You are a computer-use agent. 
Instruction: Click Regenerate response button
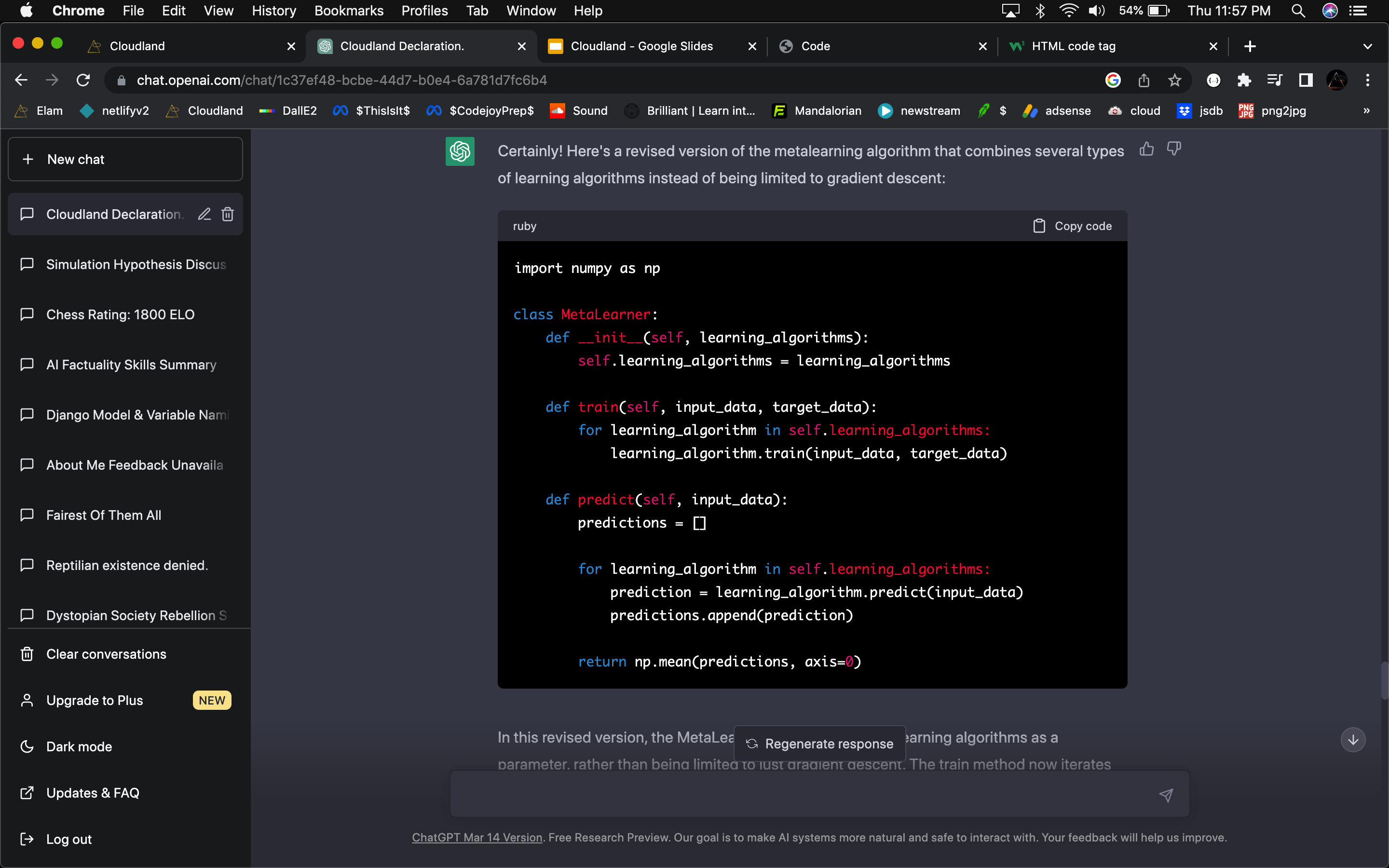819,744
